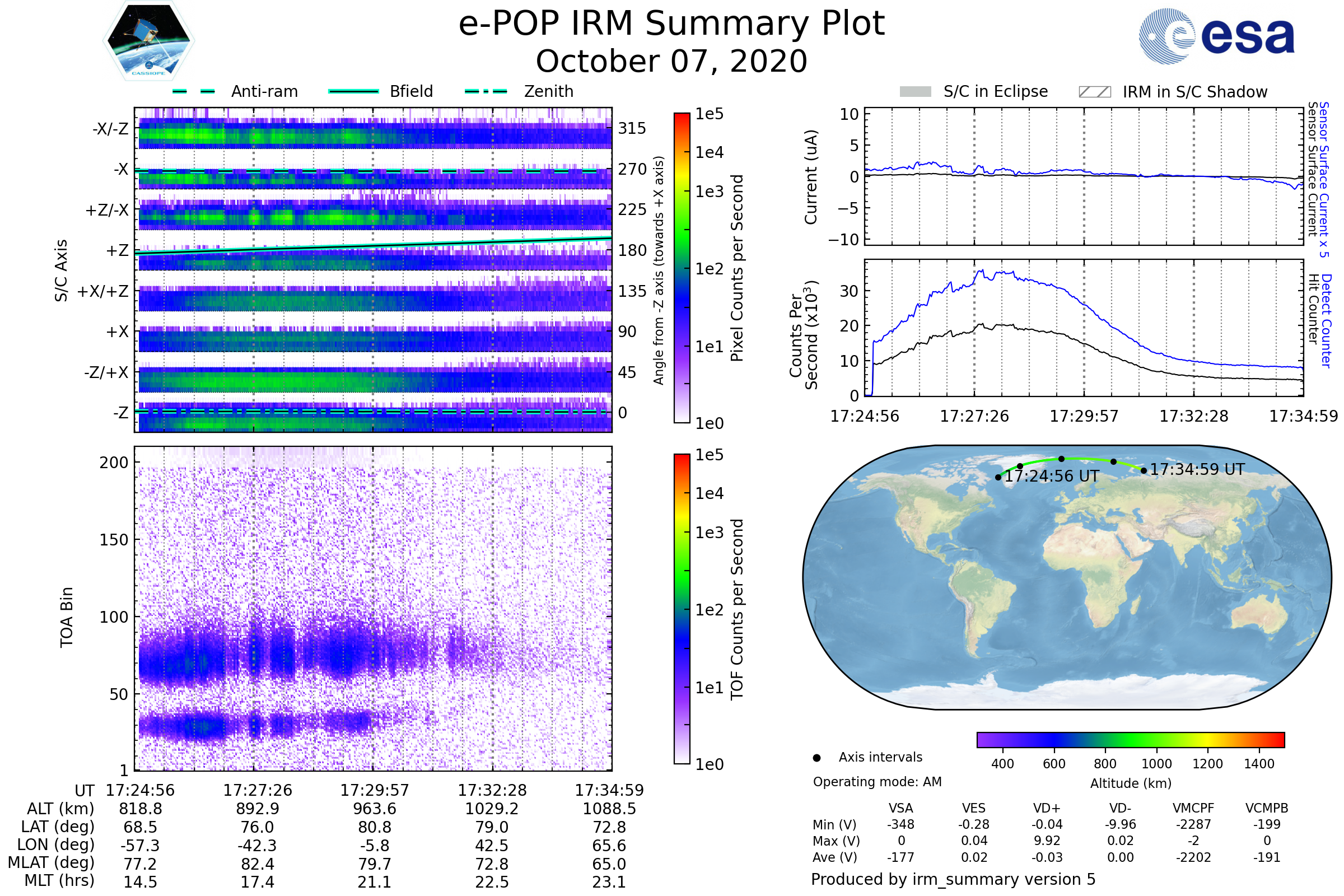Click the VMCPF column header in voltage table
Viewport: 1344px width, 896px height.
(1193, 808)
